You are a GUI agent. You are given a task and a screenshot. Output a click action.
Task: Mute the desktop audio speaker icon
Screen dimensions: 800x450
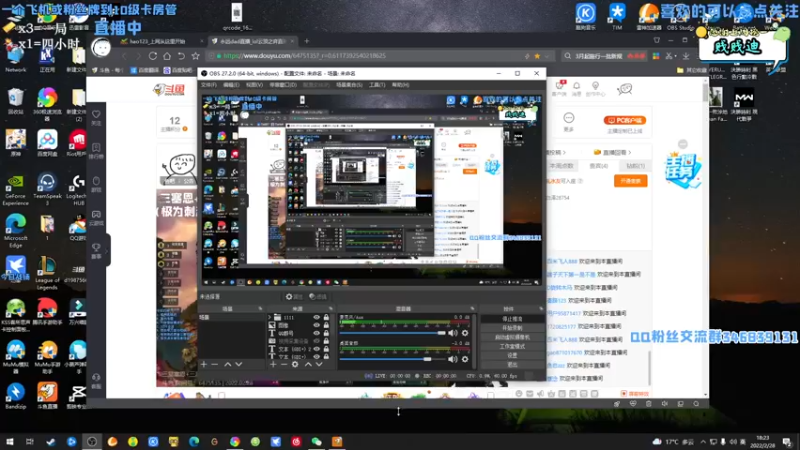[453, 359]
